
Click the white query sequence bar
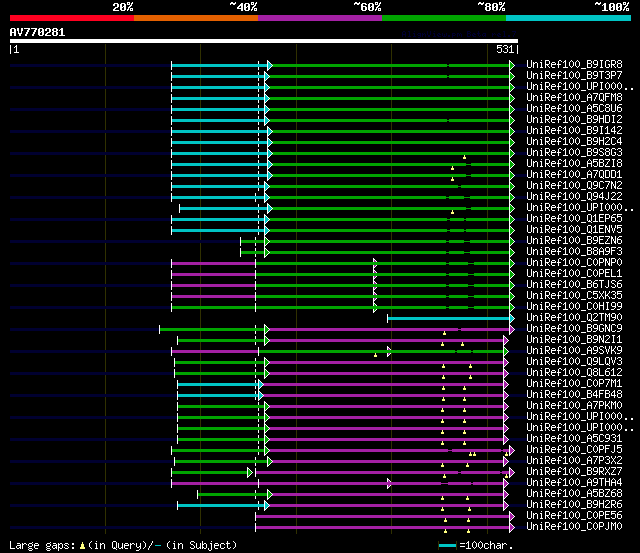point(264,41)
